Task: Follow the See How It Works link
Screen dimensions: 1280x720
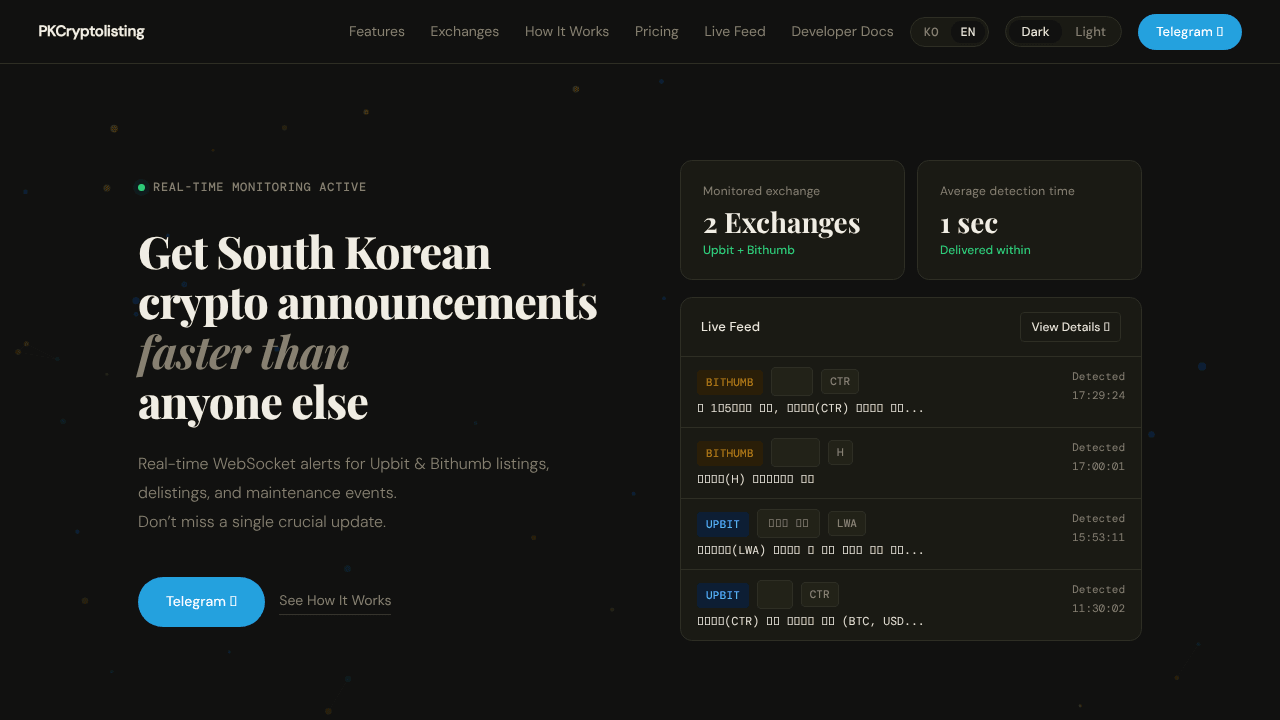Action: pyautogui.click(x=335, y=601)
